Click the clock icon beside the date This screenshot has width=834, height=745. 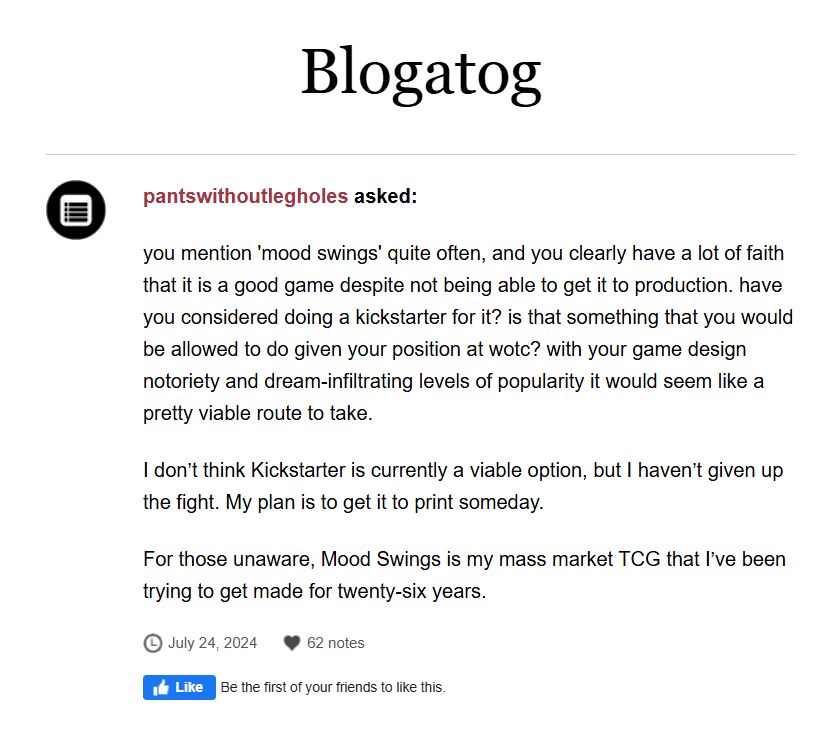[153, 643]
